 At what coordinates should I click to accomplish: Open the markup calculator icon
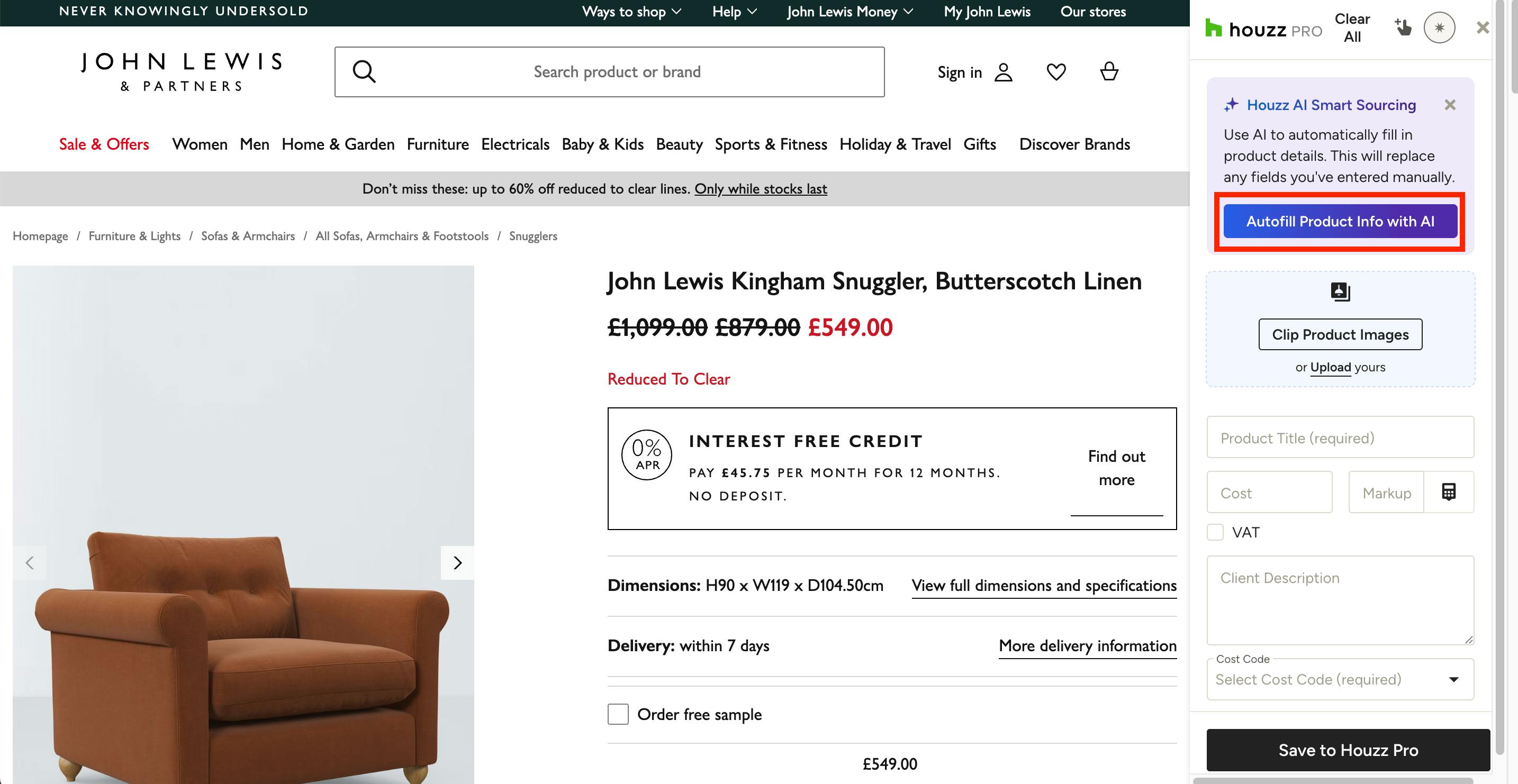pyautogui.click(x=1449, y=492)
